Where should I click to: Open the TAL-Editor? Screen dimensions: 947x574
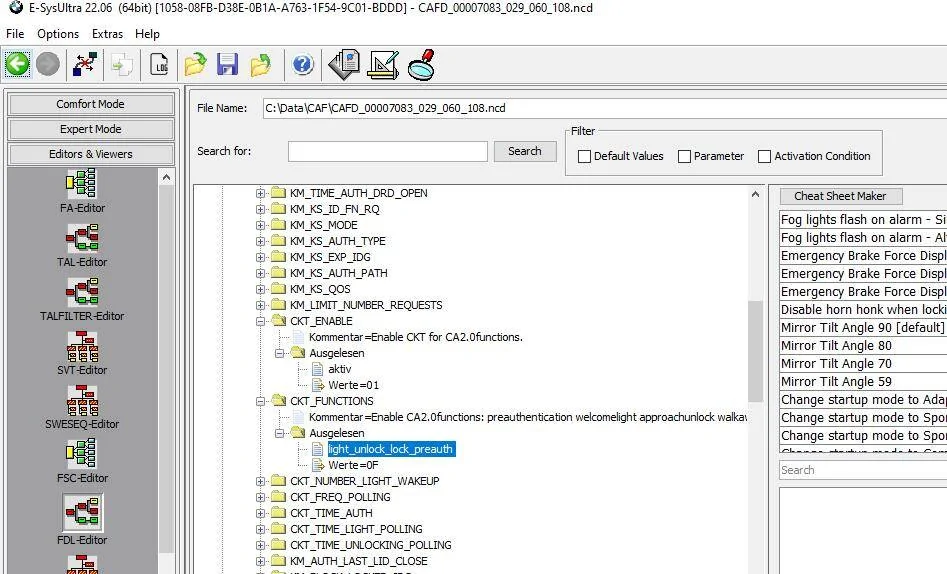(x=82, y=245)
